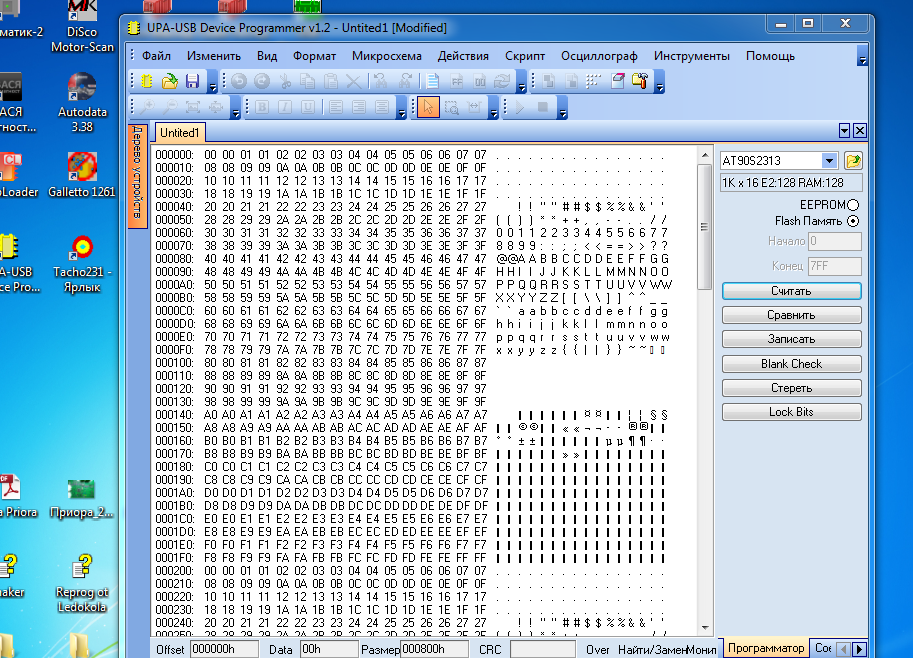The width and height of the screenshot is (913, 658).
Task: Select the zoom-region selection tool
Action: pos(451,108)
